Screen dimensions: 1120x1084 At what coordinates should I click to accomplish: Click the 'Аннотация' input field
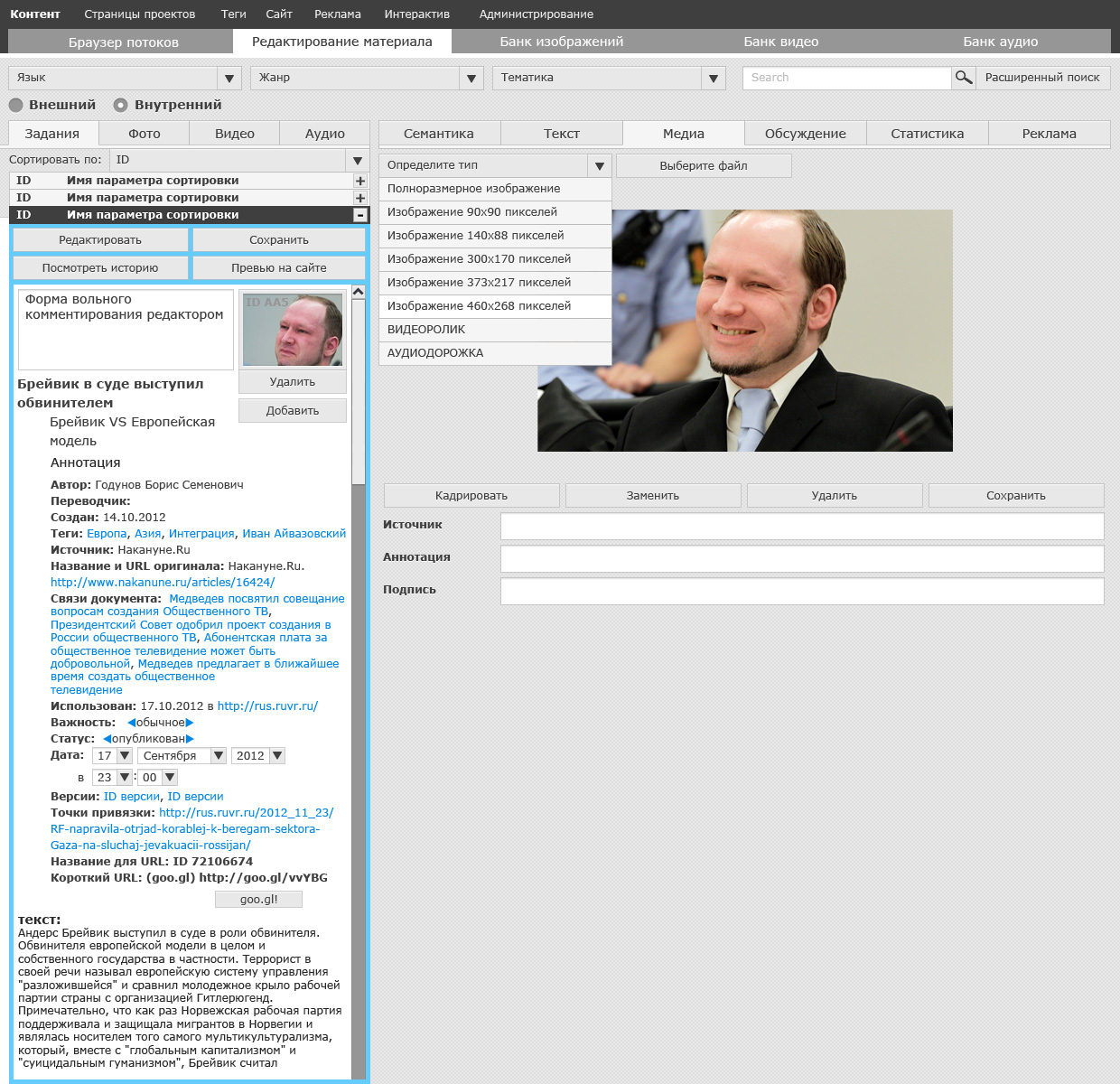point(802,559)
